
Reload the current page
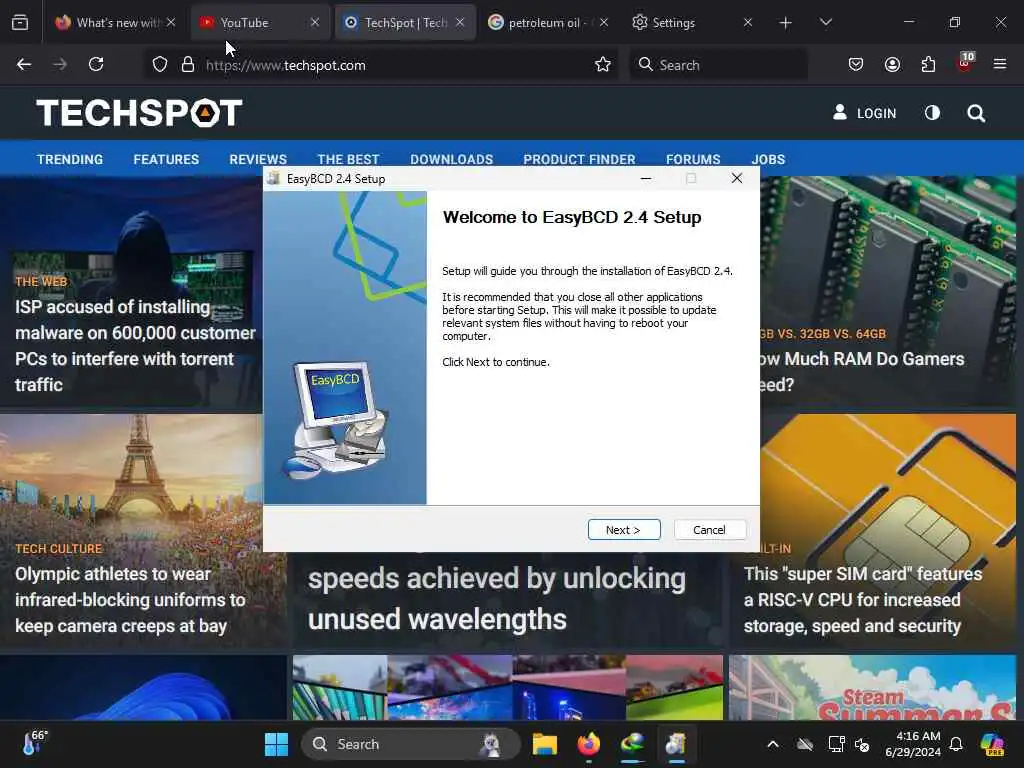(x=96, y=65)
